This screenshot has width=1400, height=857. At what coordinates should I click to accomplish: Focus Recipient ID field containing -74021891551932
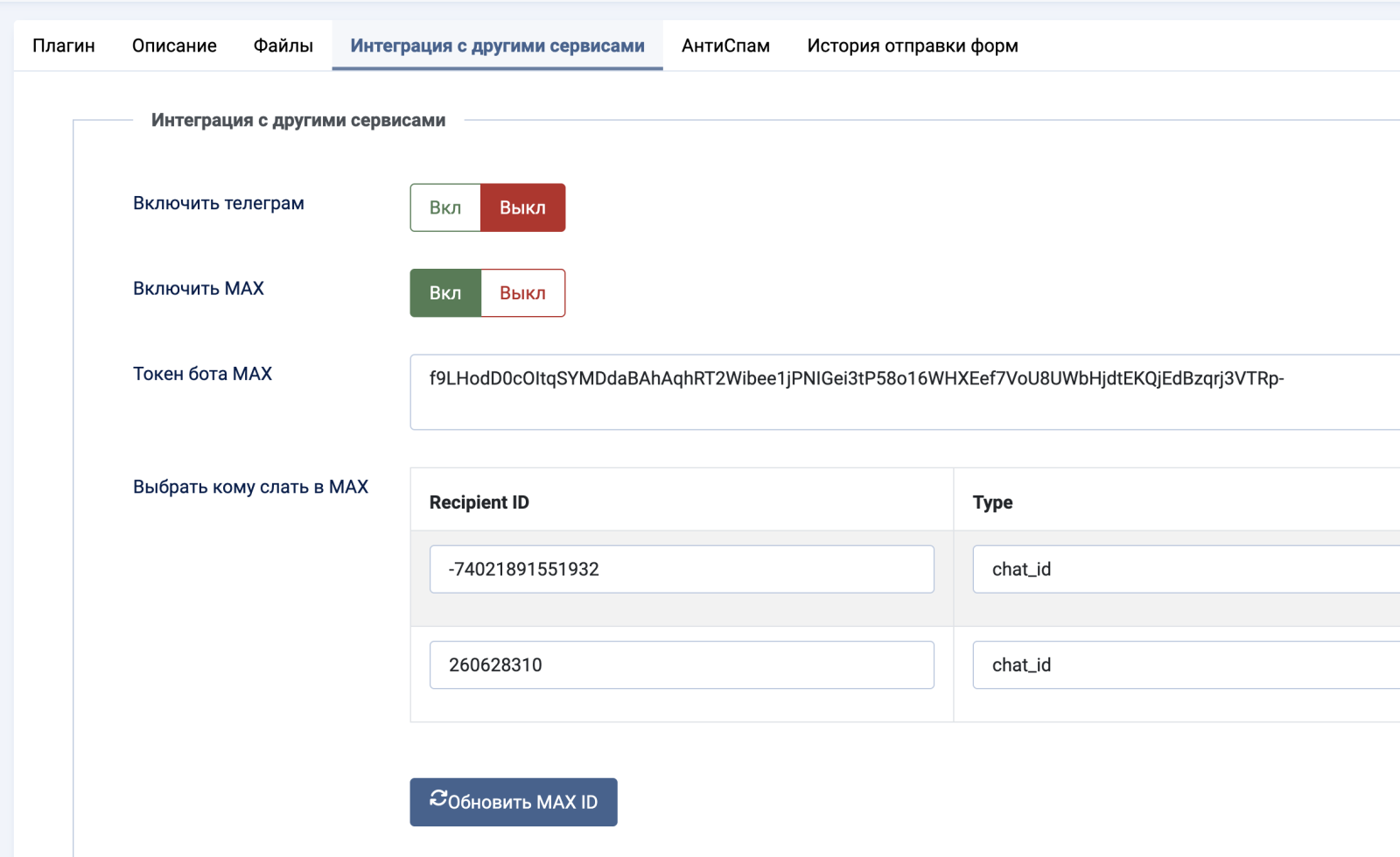point(682,569)
